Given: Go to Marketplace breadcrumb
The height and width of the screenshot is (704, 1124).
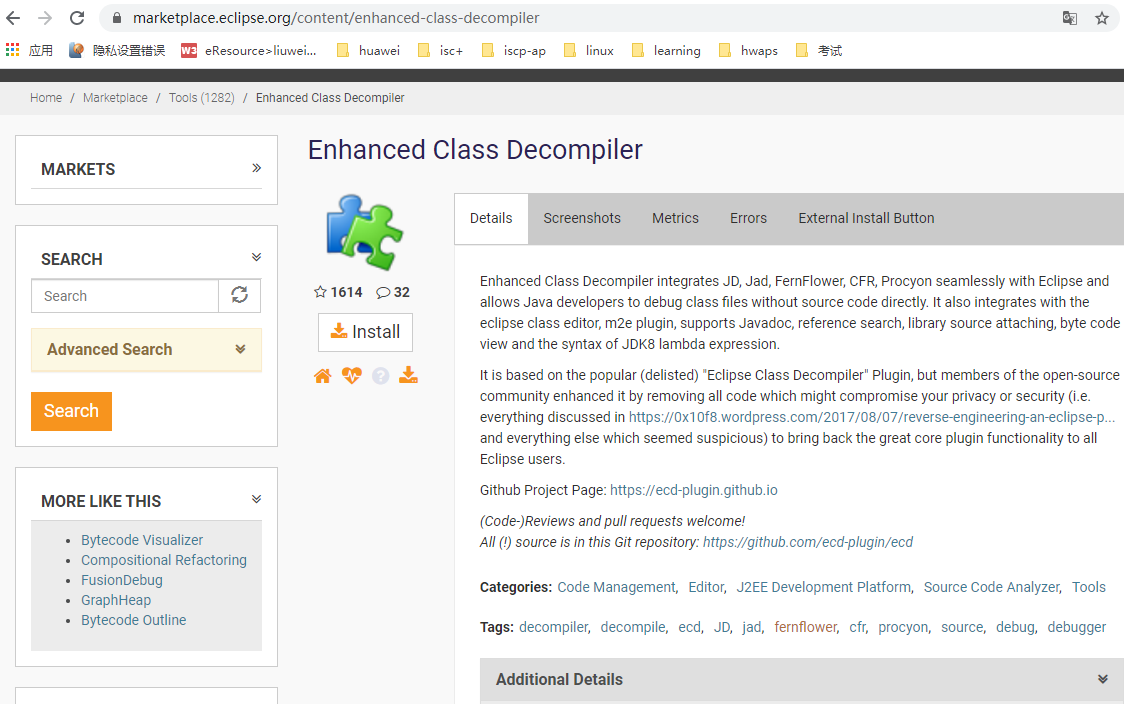Looking at the screenshot, I should coord(115,97).
